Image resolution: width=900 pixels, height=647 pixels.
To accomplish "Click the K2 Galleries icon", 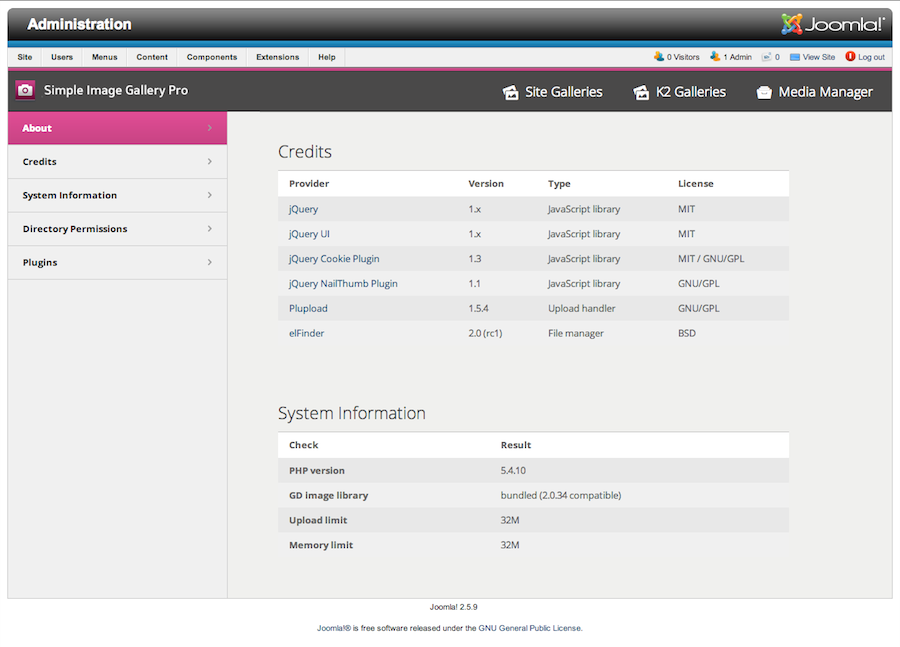I will pos(641,92).
